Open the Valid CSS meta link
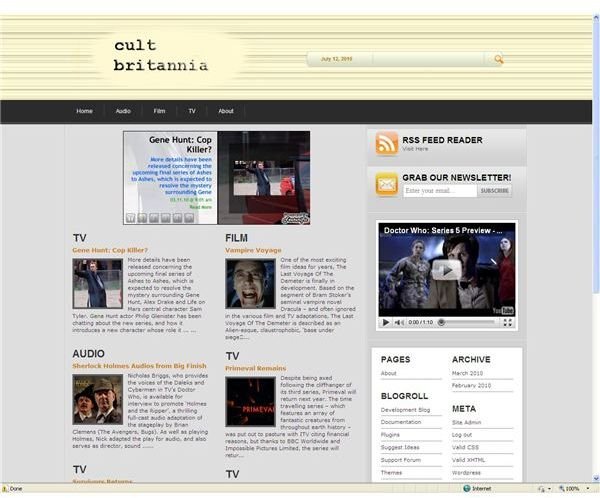600x498 pixels. 465,447
